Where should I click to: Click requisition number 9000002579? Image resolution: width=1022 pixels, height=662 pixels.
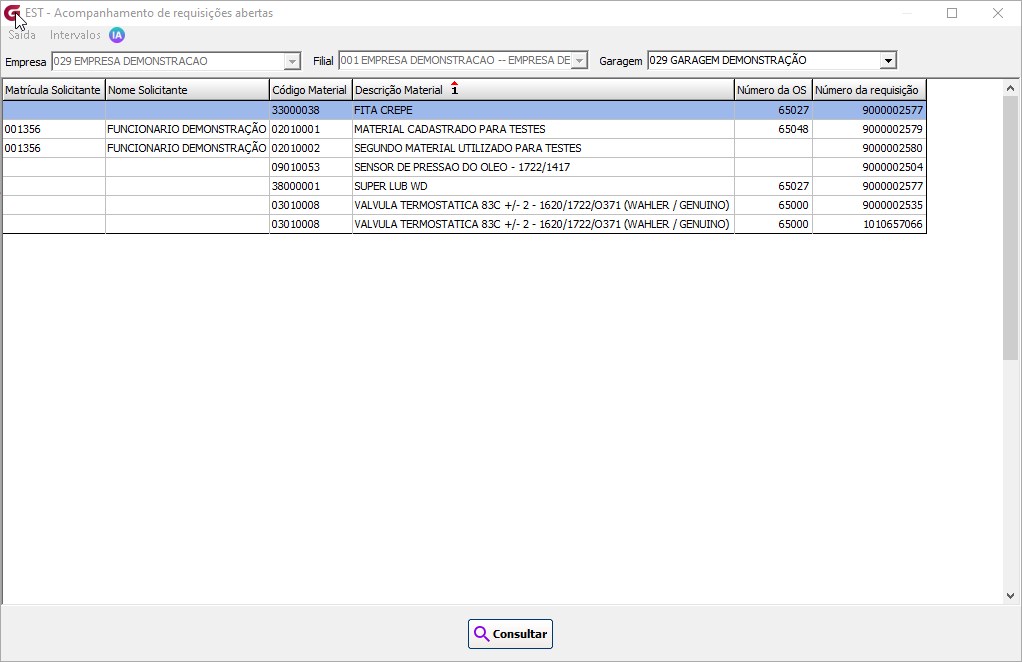869,129
